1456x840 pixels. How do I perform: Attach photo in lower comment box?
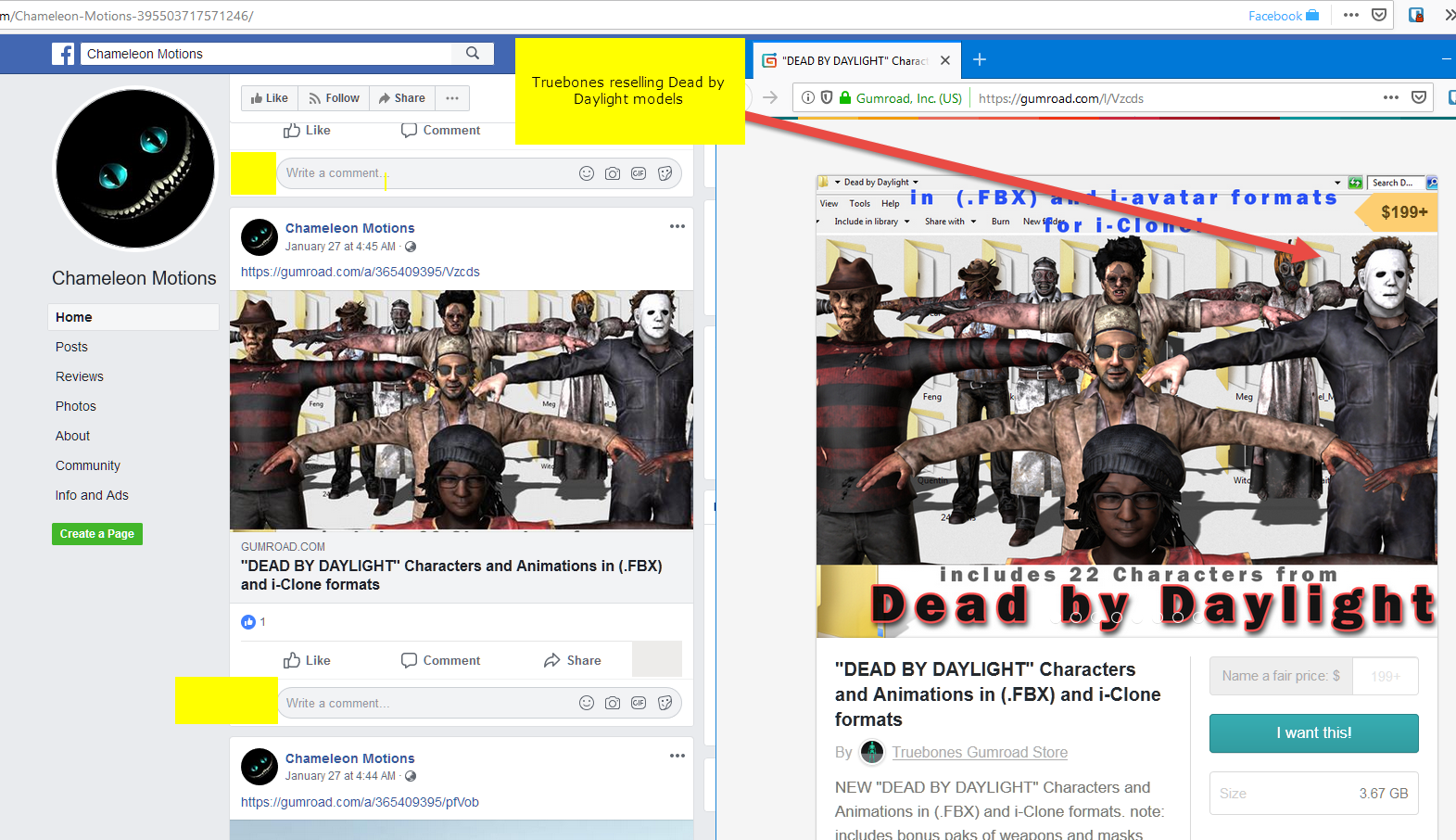coord(613,703)
